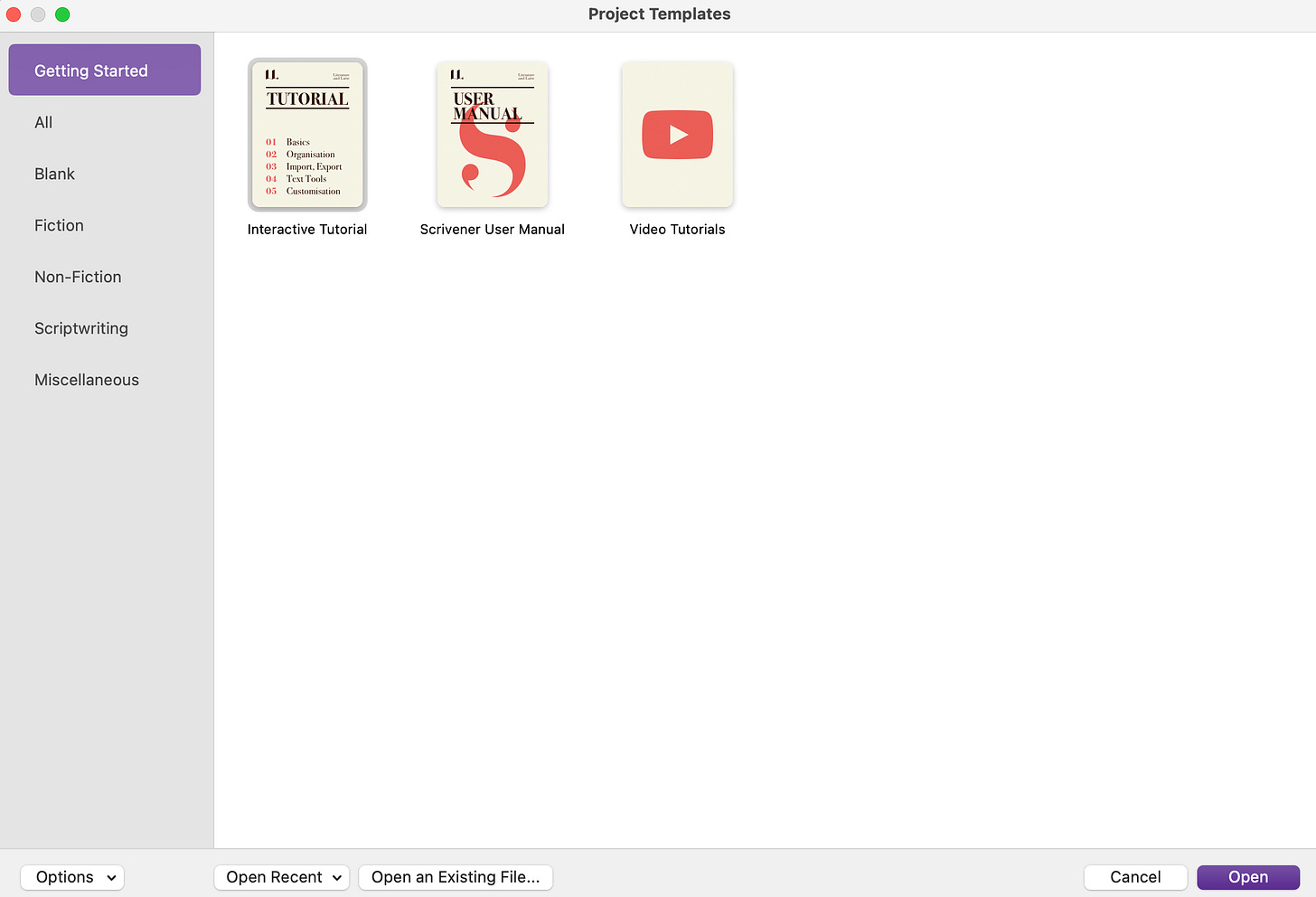This screenshot has width=1316, height=897.
Task: Click the Interactive Tutorial label text
Action: click(x=307, y=230)
